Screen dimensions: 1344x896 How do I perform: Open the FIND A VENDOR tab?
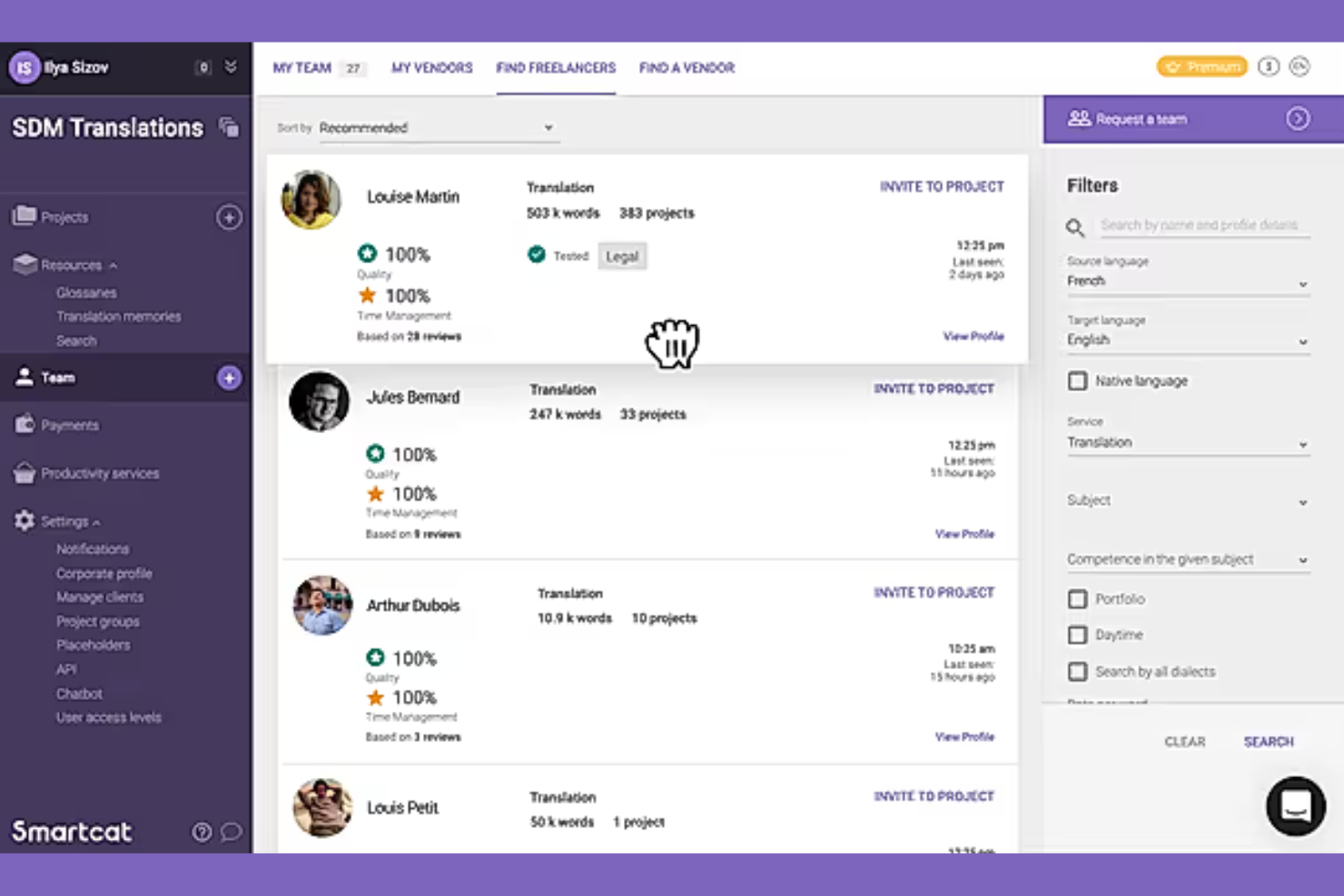pyautogui.click(x=687, y=67)
